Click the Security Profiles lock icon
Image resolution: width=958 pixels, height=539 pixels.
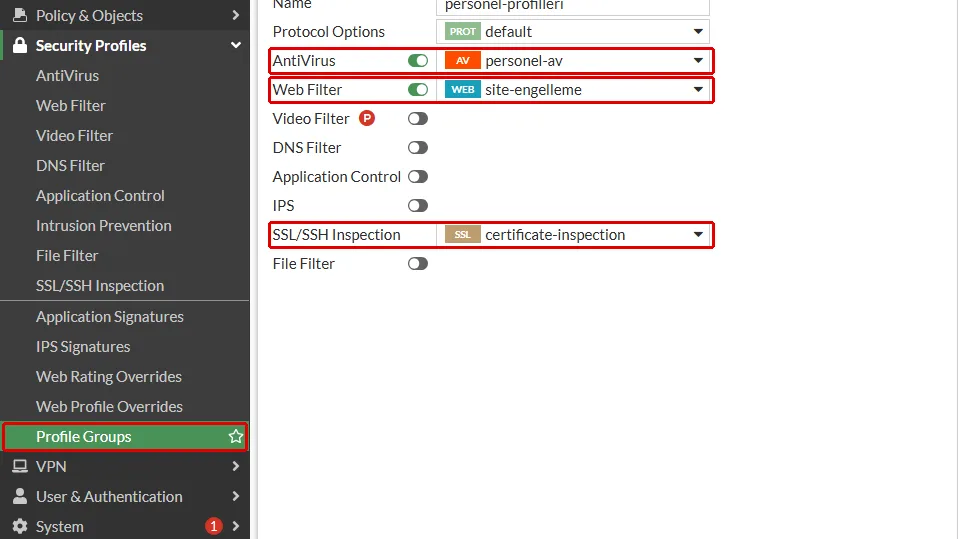click(20, 45)
